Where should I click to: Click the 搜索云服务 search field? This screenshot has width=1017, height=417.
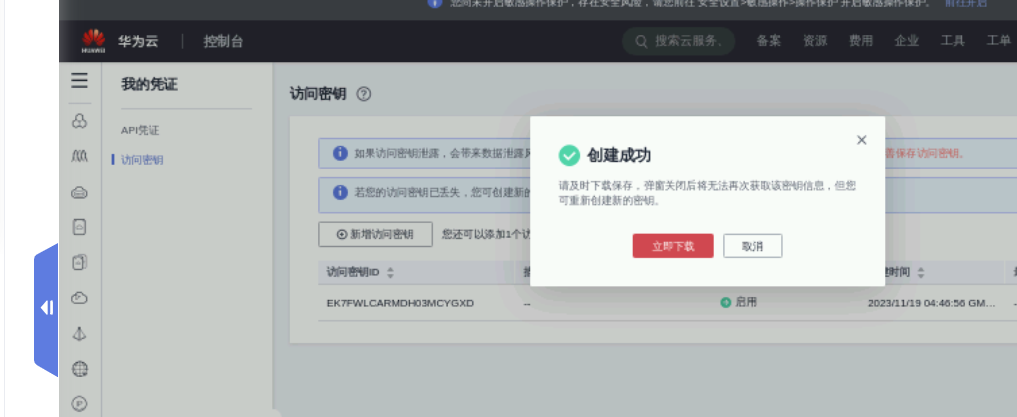click(678, 42)
